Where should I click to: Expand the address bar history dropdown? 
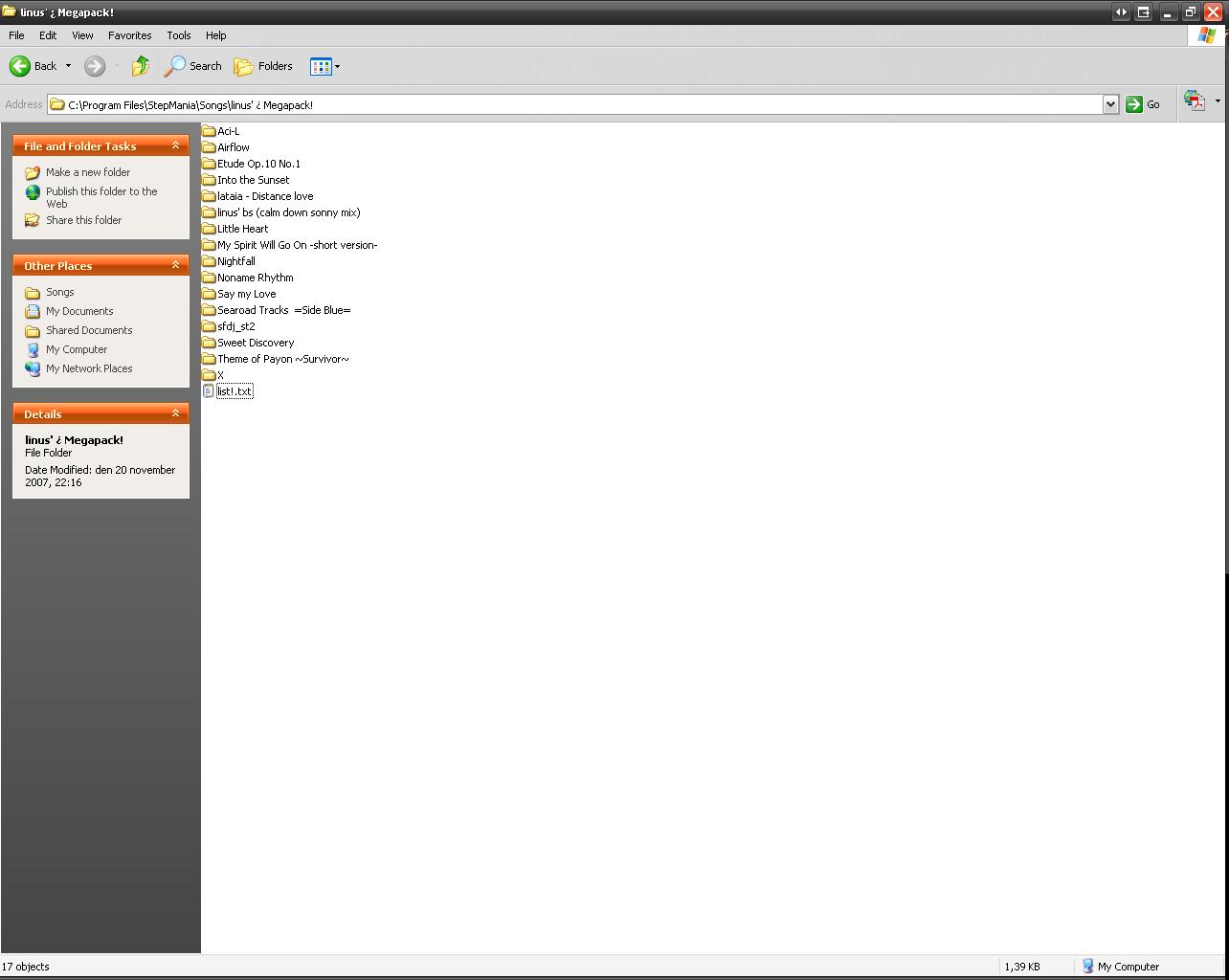coord(1110,104)
